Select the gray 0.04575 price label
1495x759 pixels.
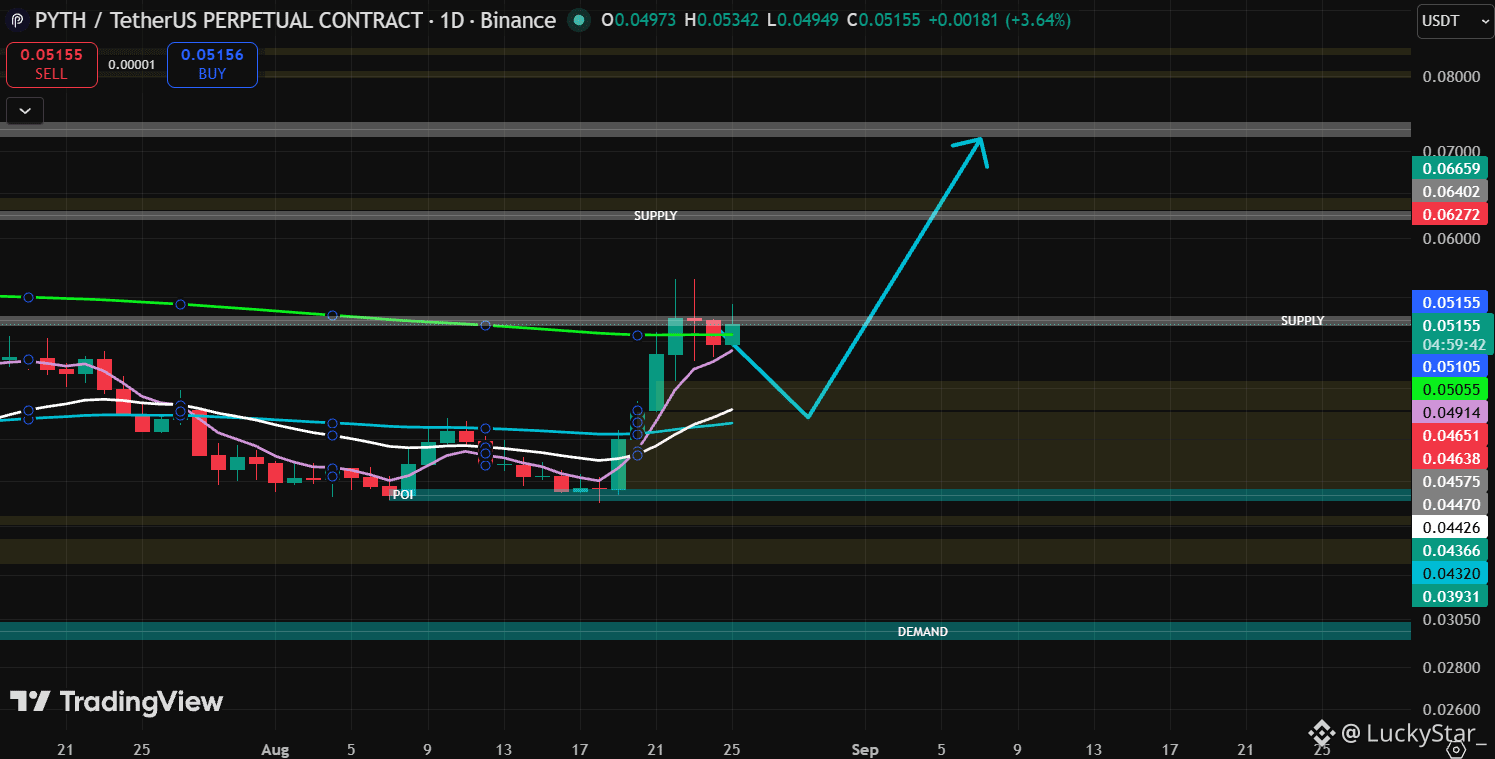tap(1451, 481)
